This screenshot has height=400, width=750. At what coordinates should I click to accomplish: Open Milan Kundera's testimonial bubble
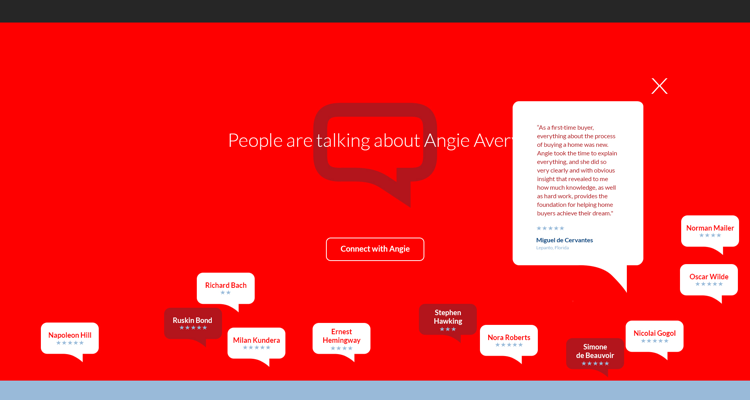pos(256,343)
